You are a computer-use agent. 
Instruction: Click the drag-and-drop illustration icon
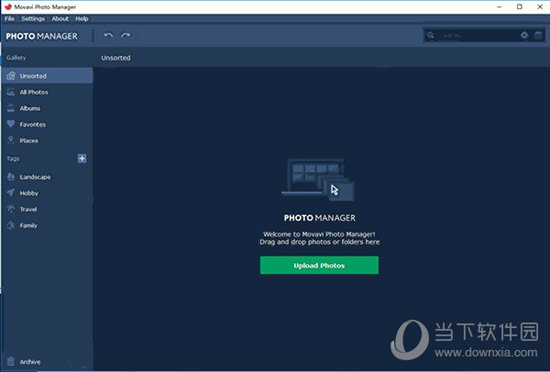tap(318, 180)
